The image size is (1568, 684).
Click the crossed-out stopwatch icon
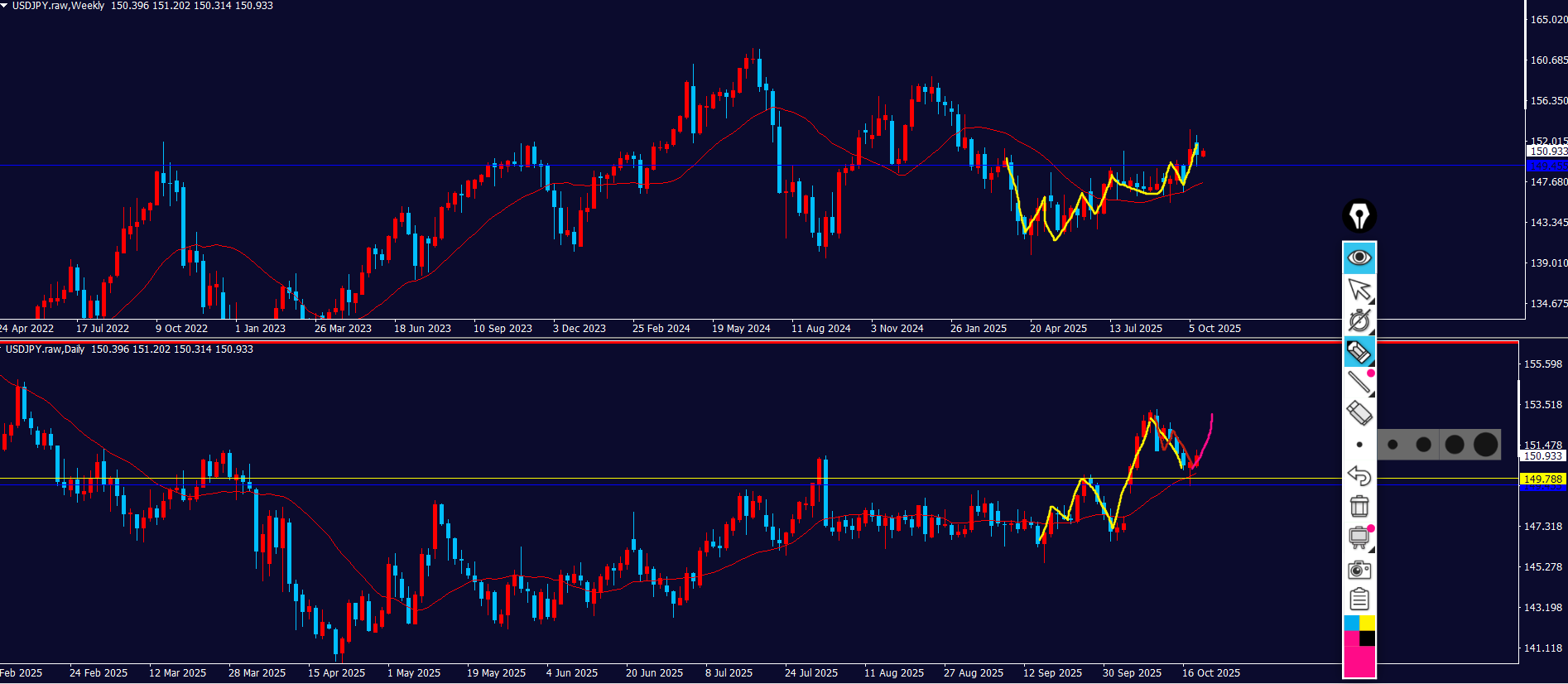click(1359, 320)
